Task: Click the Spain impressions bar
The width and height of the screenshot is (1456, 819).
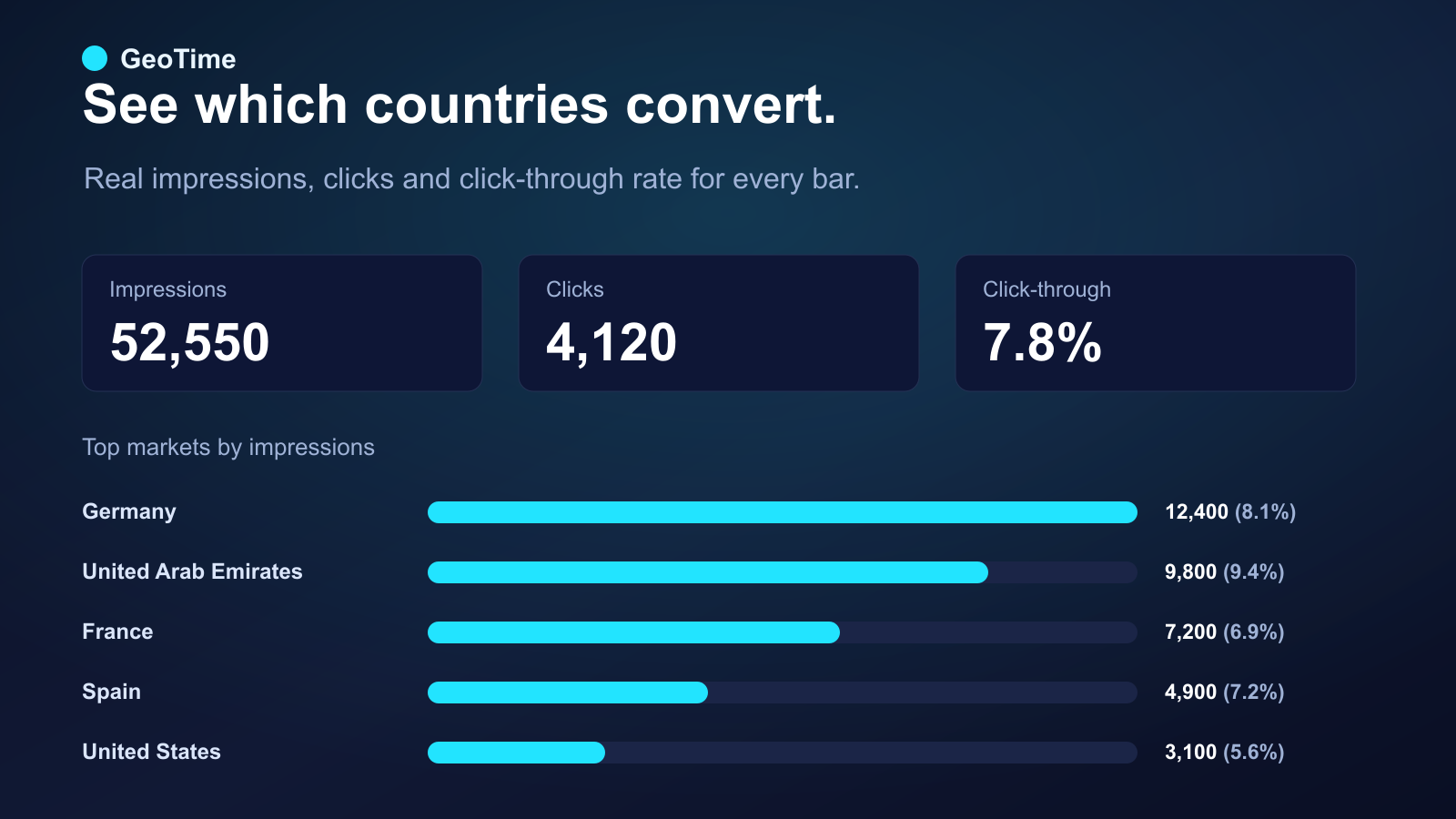Action: [x=783, y=693]
